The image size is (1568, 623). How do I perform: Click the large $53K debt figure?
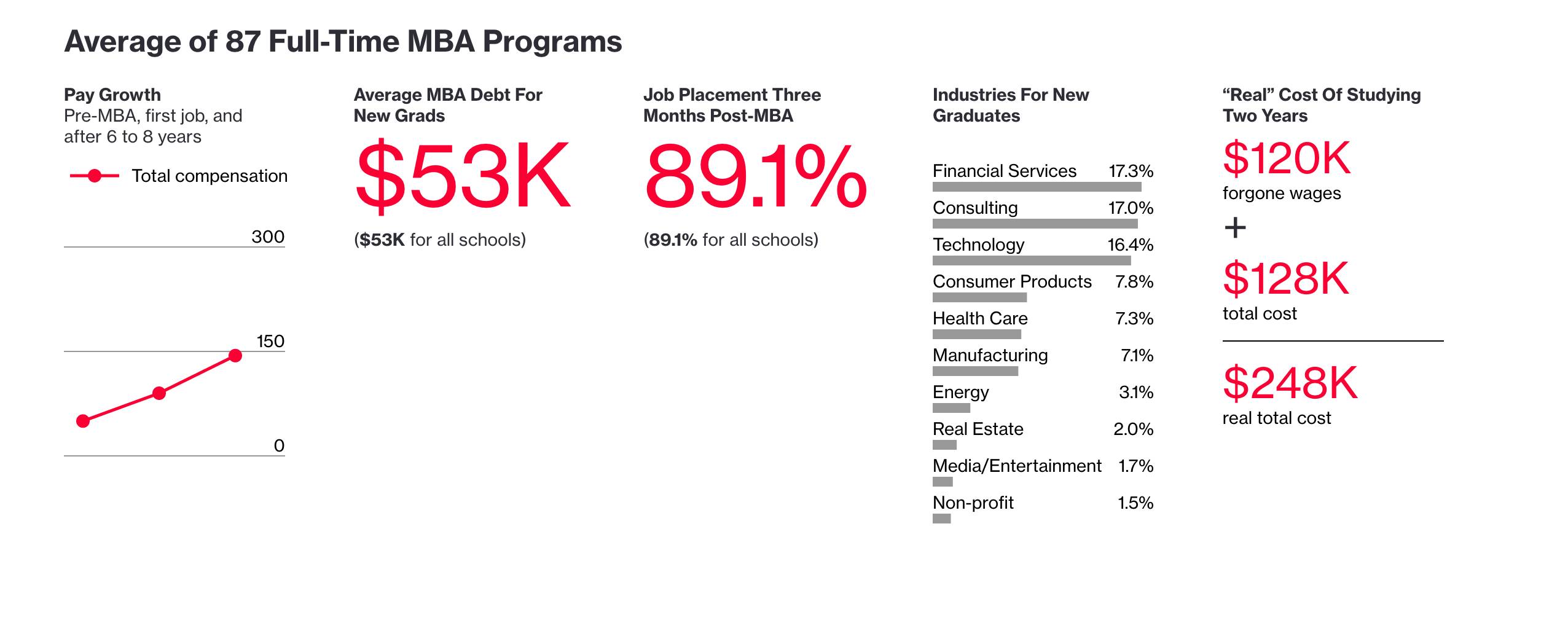click(x=463, y=175)
